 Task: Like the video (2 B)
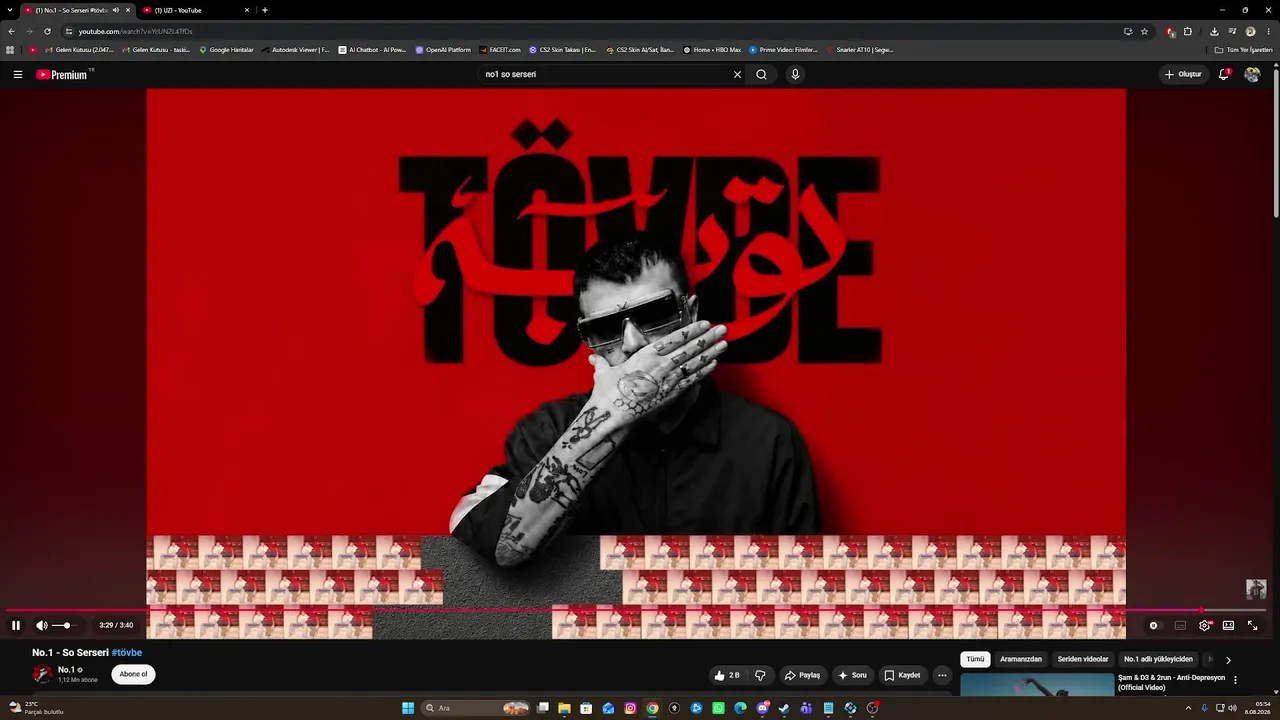pyautogui.click(x=727, y=675)
